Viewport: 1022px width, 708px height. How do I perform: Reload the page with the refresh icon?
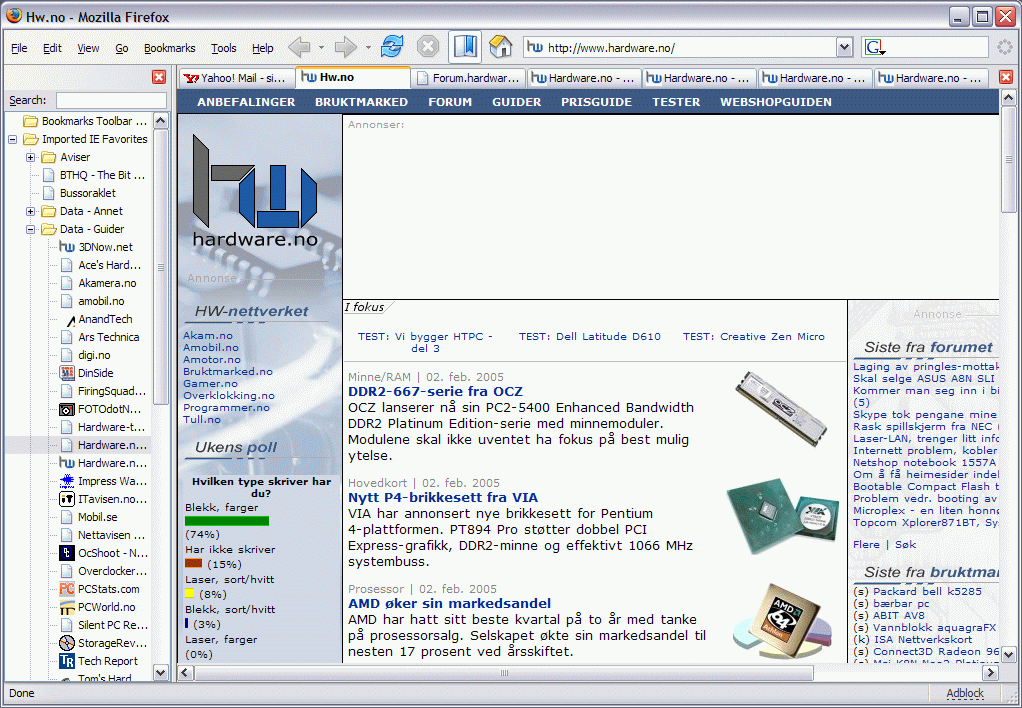coord(392,47)
